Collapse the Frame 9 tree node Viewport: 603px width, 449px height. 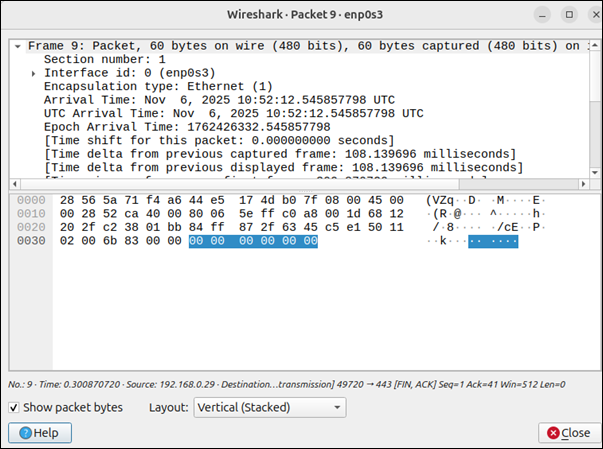click(18, 47)
